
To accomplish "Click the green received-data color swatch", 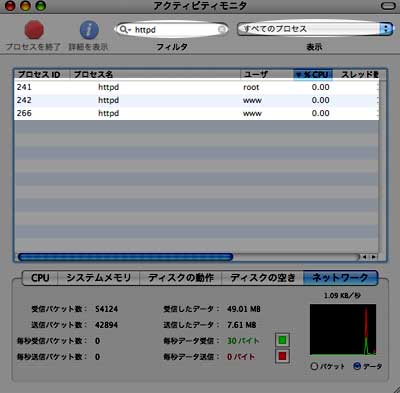I will coord(282,340).
